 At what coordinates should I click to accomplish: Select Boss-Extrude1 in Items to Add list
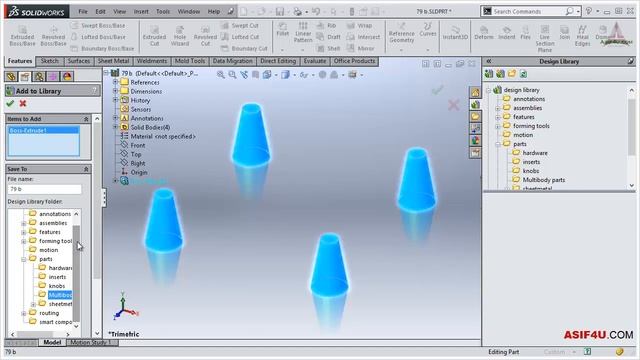44,130
